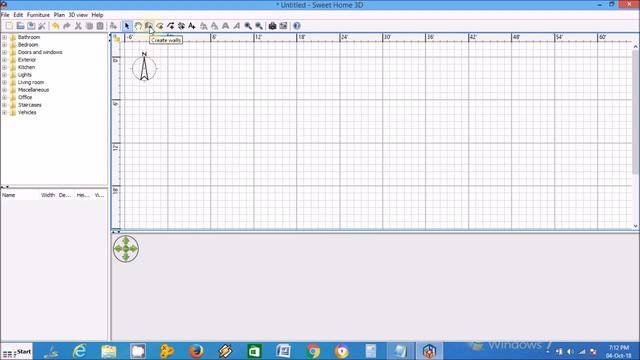
Task: Toggle Bold text style
Action: [225, 26]
